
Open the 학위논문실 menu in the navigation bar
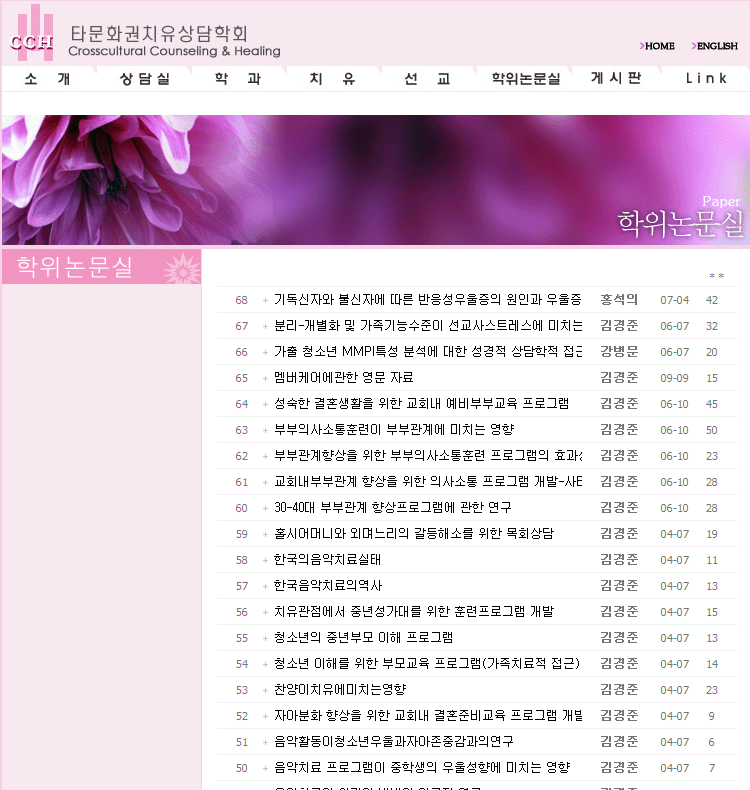[526, 79]
